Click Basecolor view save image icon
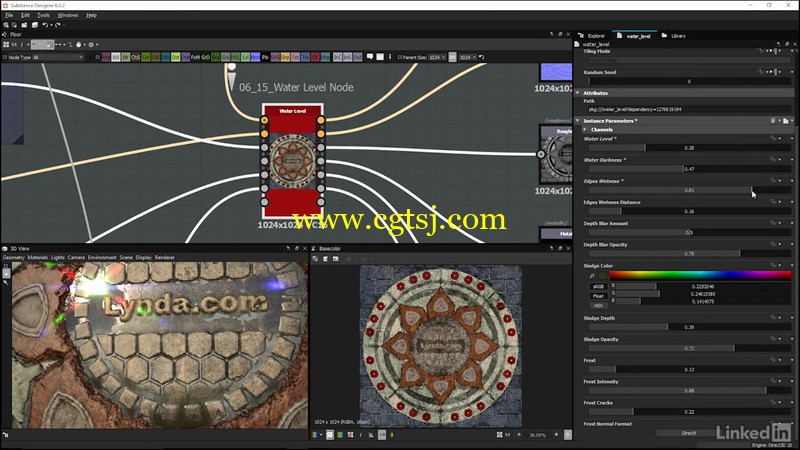Image resolution: width=800 pixels, height=450 pixels. click(325, 259)
